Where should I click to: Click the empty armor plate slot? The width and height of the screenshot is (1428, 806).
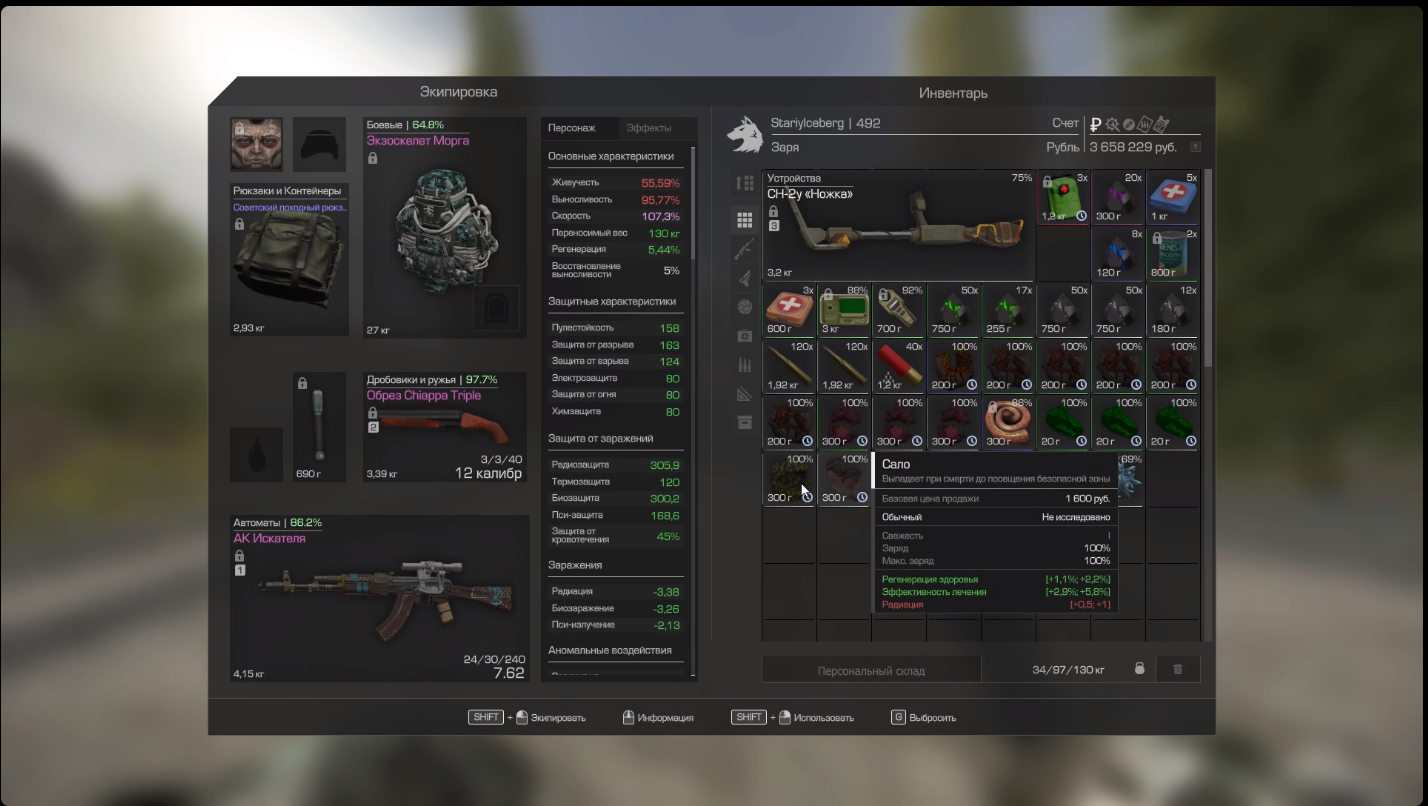point(497,307)
